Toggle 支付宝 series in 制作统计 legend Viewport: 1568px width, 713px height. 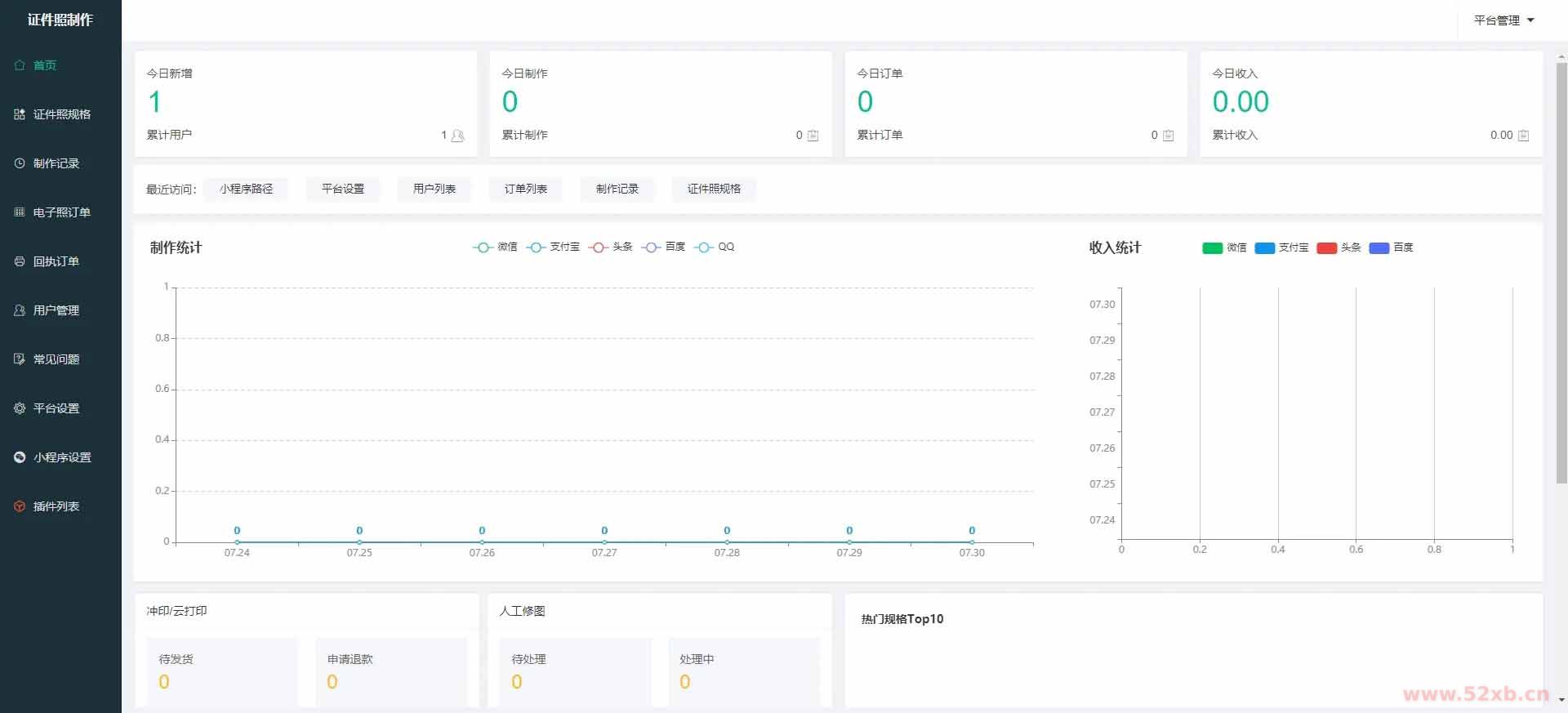pyautogui.click(x=553, y=247)
